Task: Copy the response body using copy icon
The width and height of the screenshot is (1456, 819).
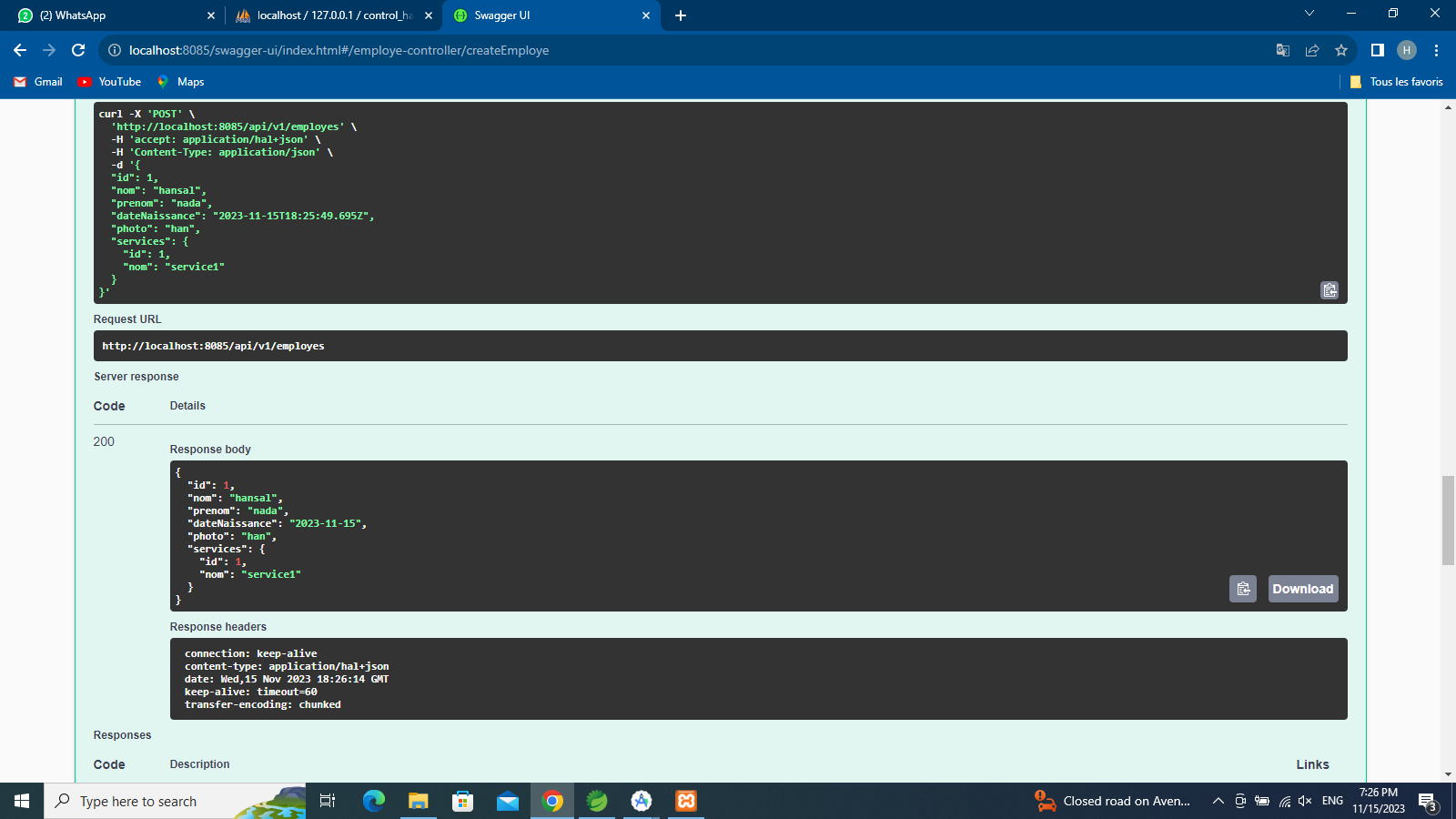Action: pyautogui.click(x=1243, y=588)
